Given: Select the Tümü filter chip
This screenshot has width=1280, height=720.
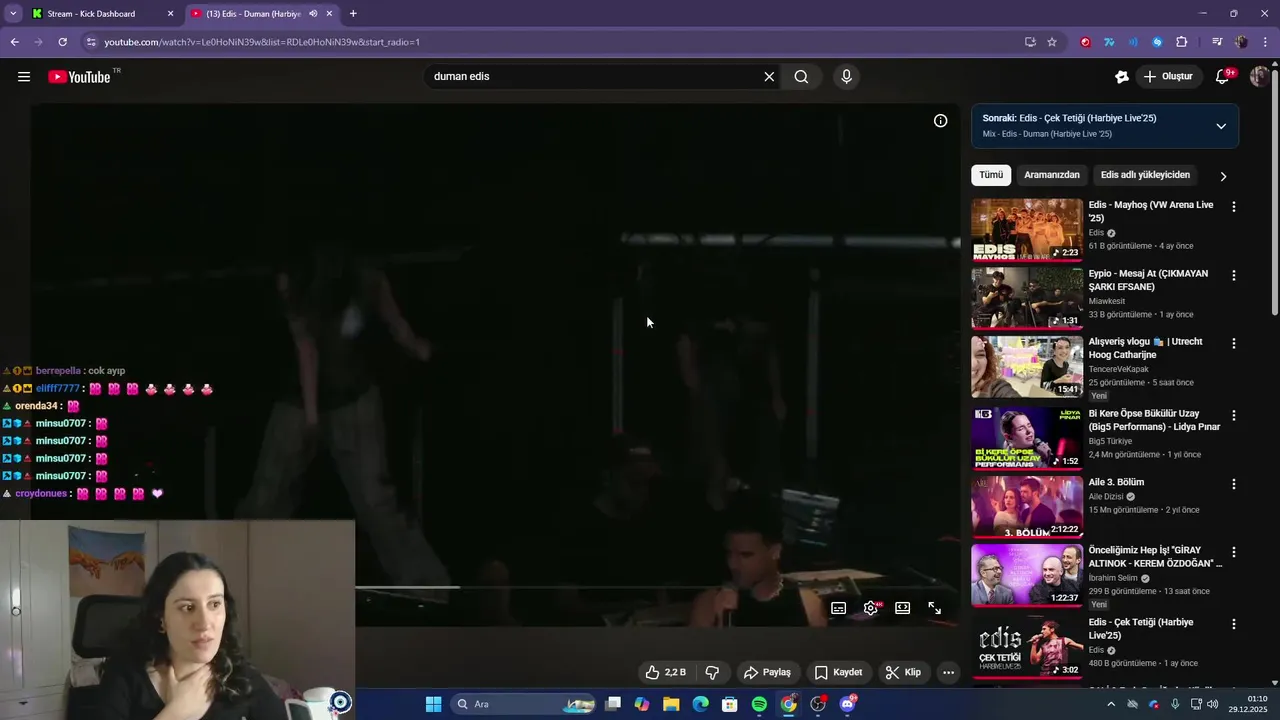Looking at the screenshot, I should click(991, 175).
